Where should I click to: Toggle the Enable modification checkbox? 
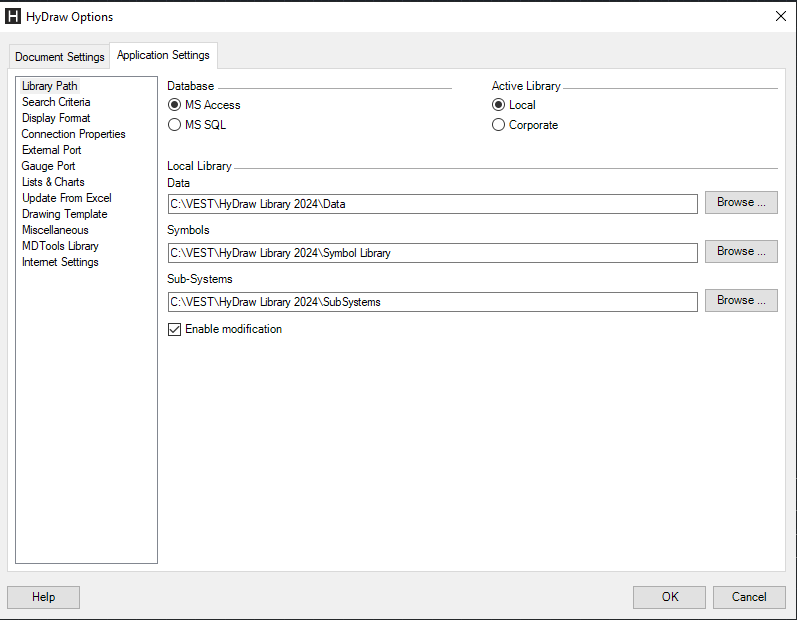[175, 330]
